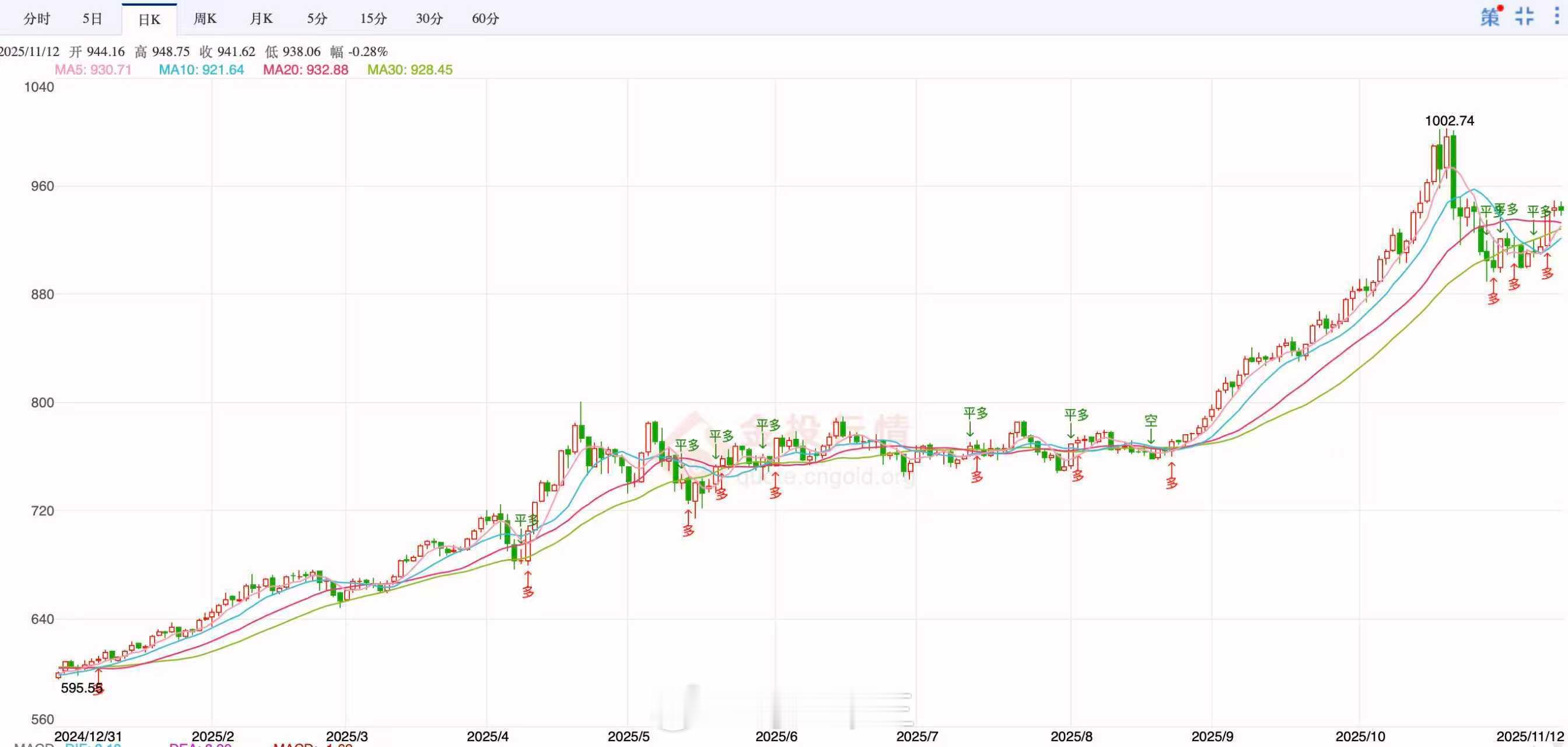Choose the 5分 five-minute chart
Viewport: 1568px width, 747px height.
click(317, 19)
